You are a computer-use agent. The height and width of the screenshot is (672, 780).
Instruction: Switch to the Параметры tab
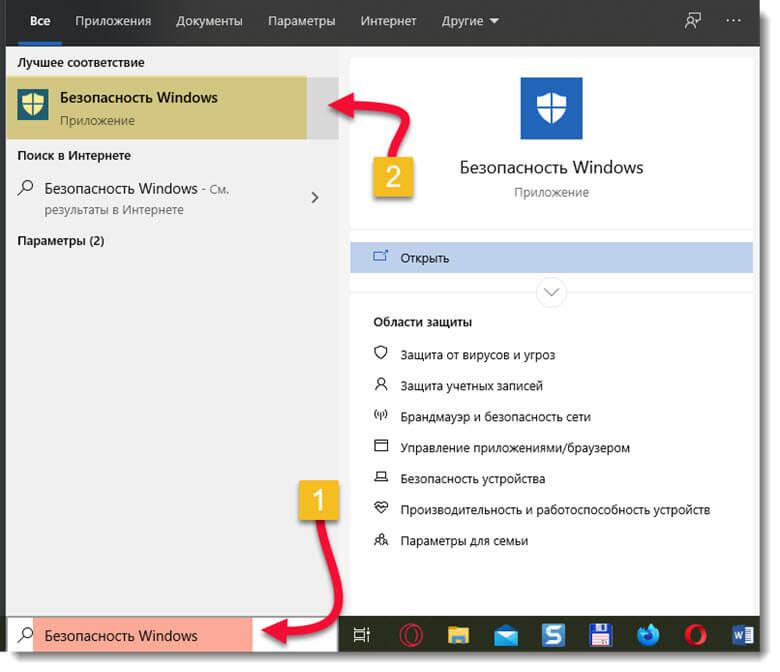[x=301, y=21]
